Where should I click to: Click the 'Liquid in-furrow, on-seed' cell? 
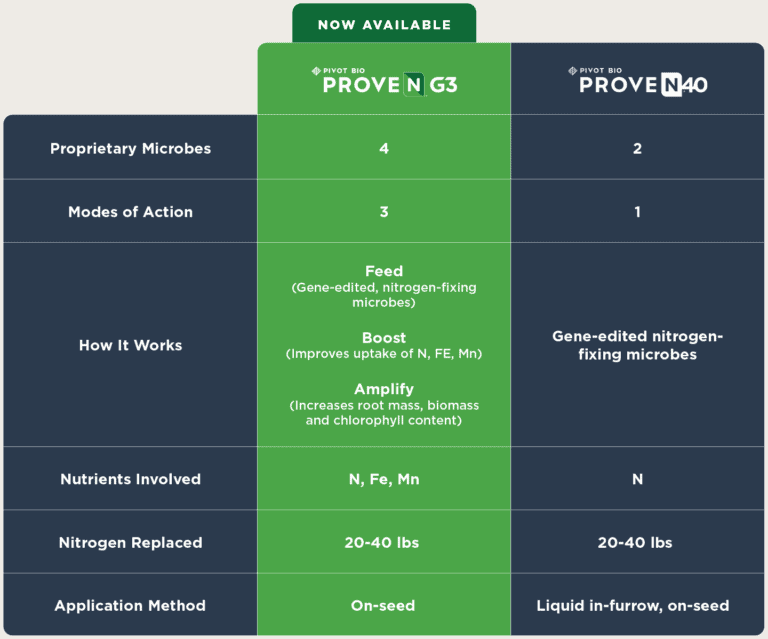pyautogui.click(x=637, y=606)
